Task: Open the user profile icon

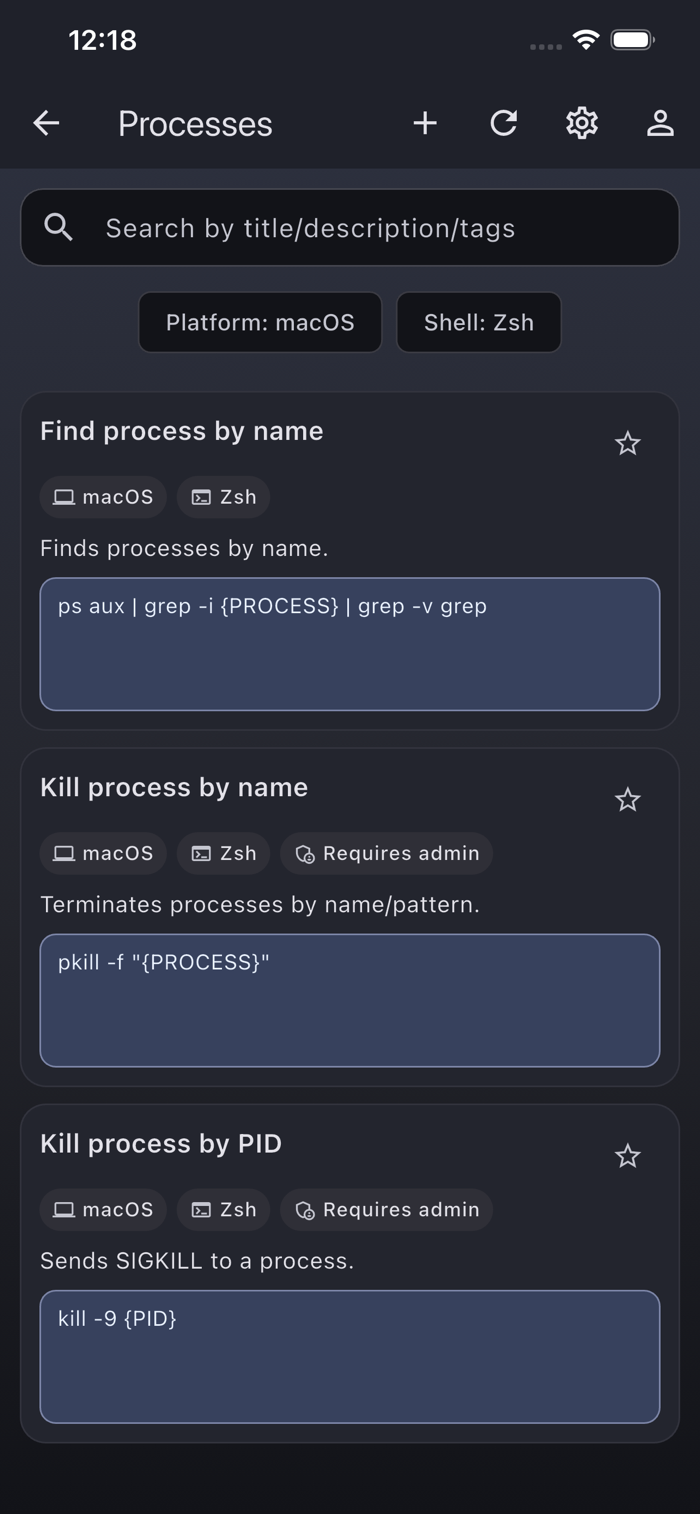Action: [x=660, y=123]
